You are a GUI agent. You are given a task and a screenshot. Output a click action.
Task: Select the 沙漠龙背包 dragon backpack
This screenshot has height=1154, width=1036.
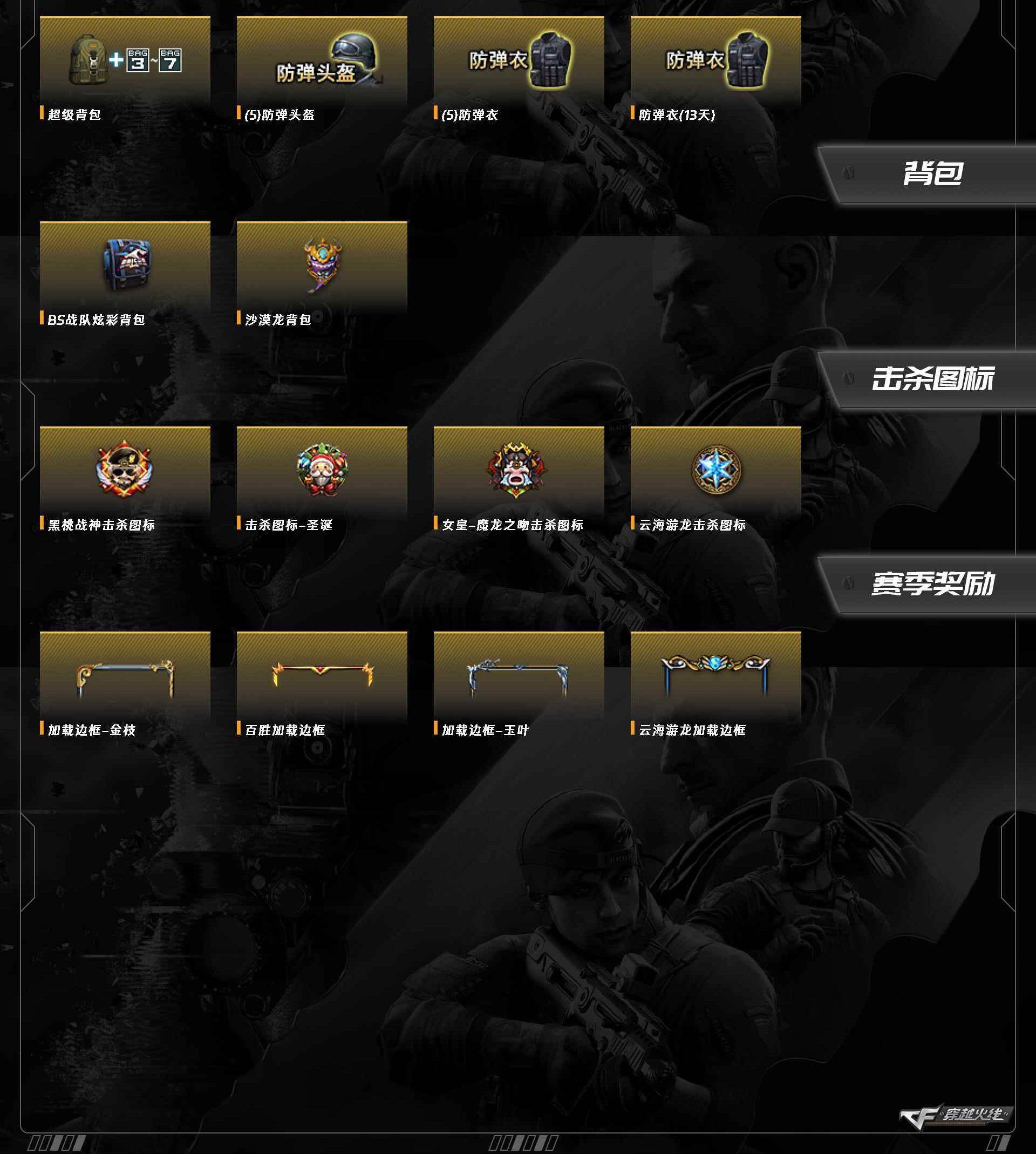coord(322,266)
